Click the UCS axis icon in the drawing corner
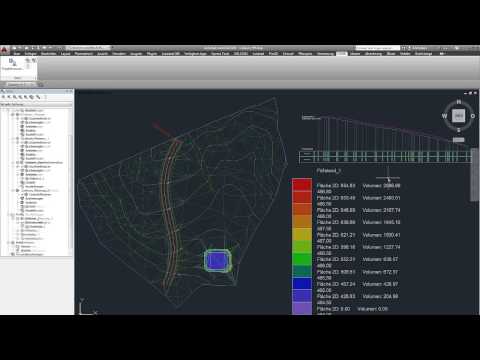This screenshot has width=480, height=360. (x=87, y=307)
